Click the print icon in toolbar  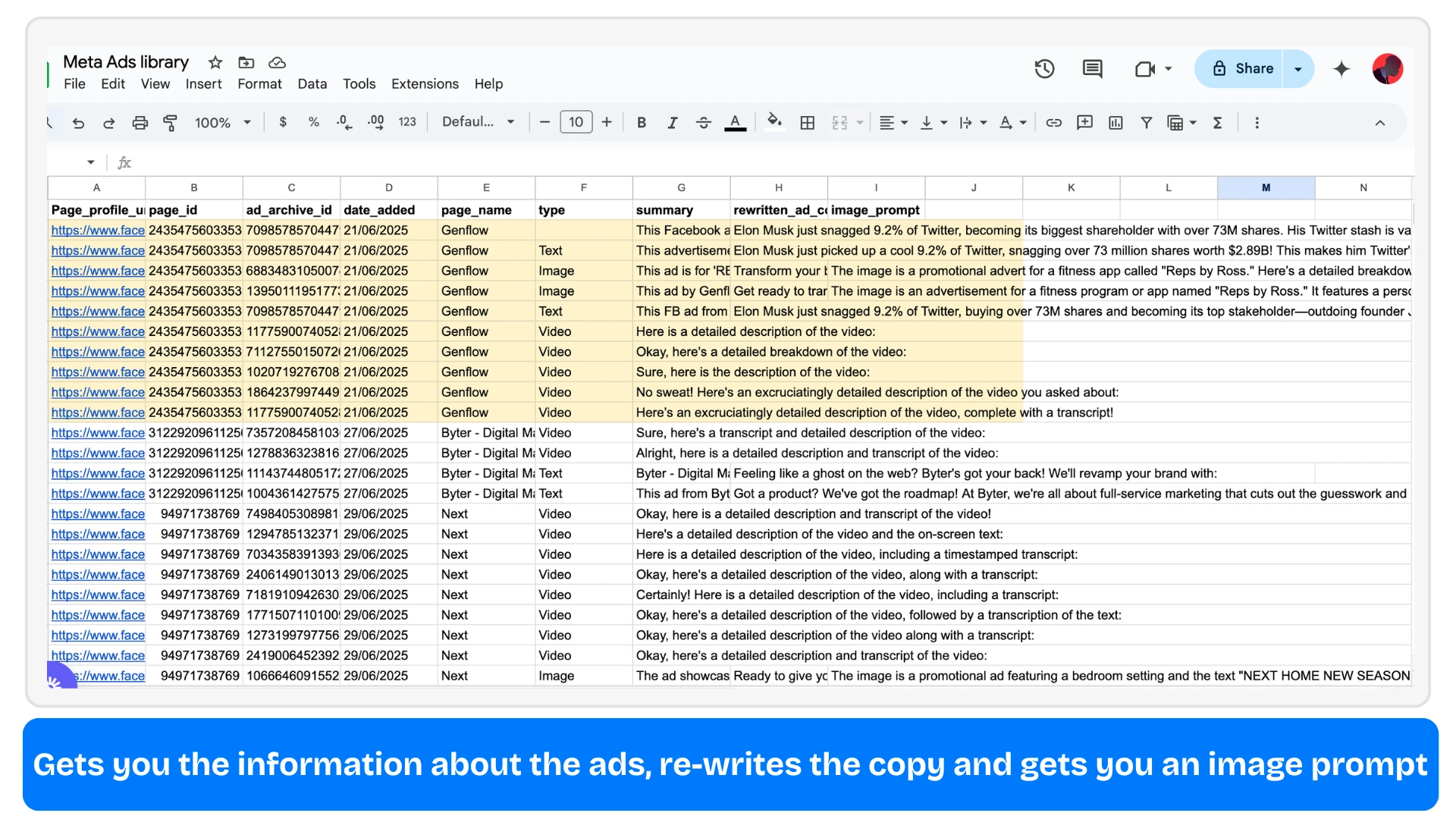coord(140,123)
